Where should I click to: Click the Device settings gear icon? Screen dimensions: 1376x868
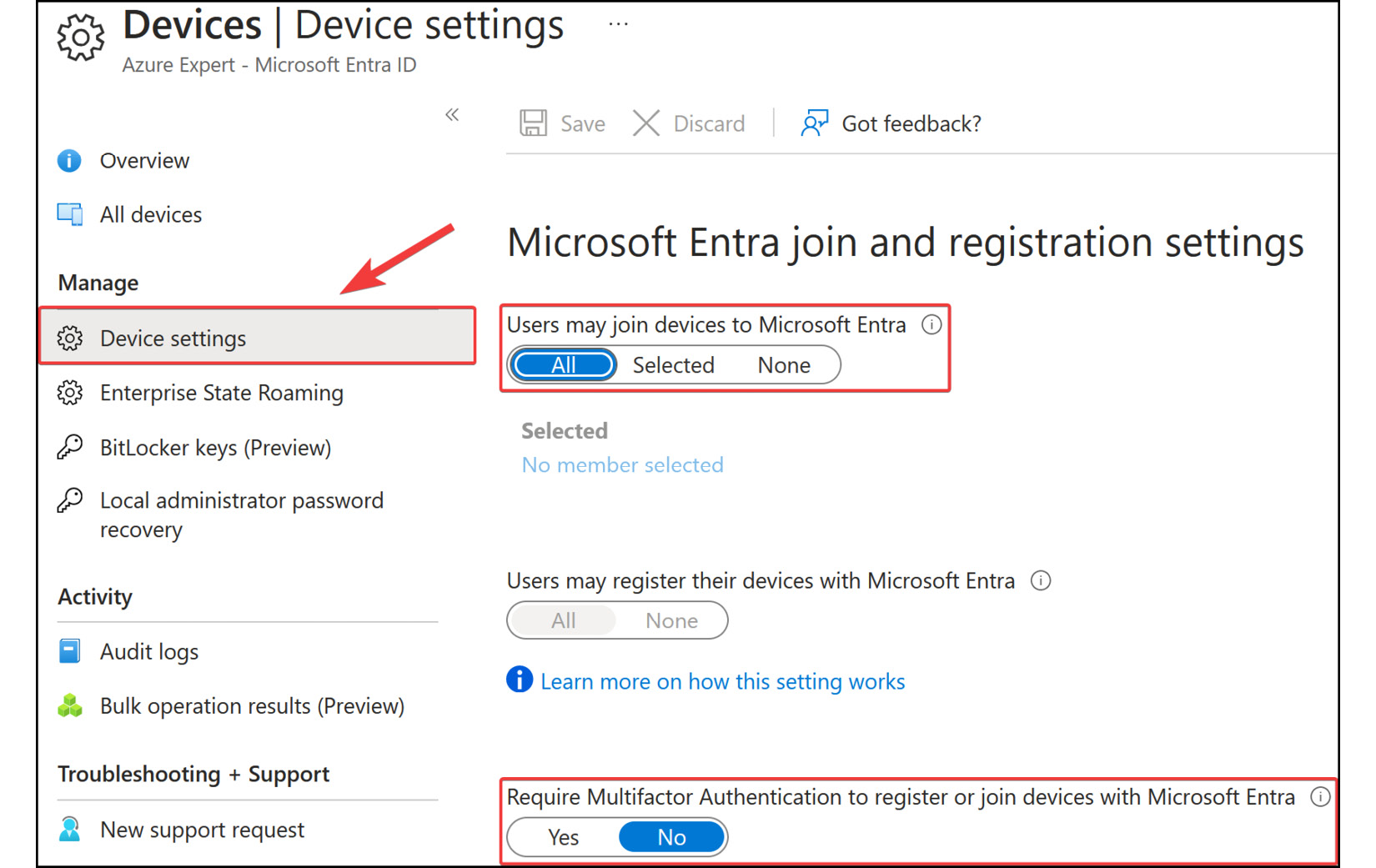pos(70,338)
